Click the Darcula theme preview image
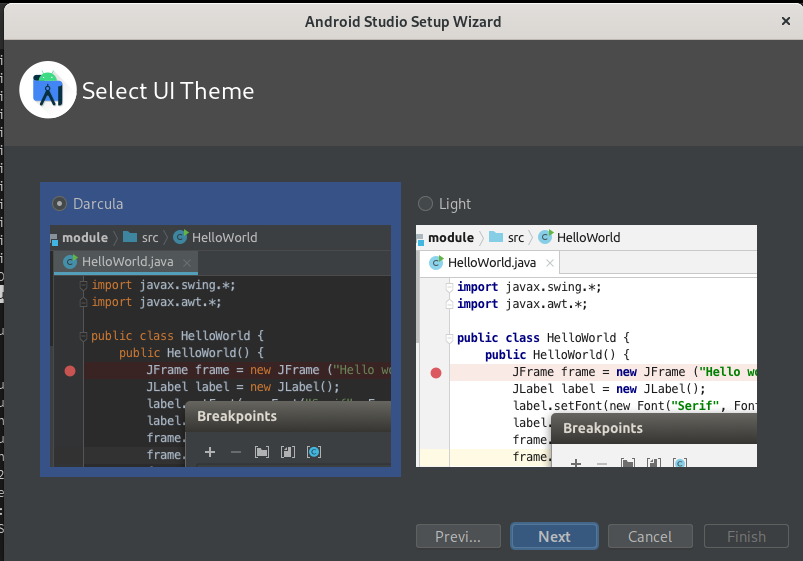The image size is (803, 561). click(x=221, y=346)
